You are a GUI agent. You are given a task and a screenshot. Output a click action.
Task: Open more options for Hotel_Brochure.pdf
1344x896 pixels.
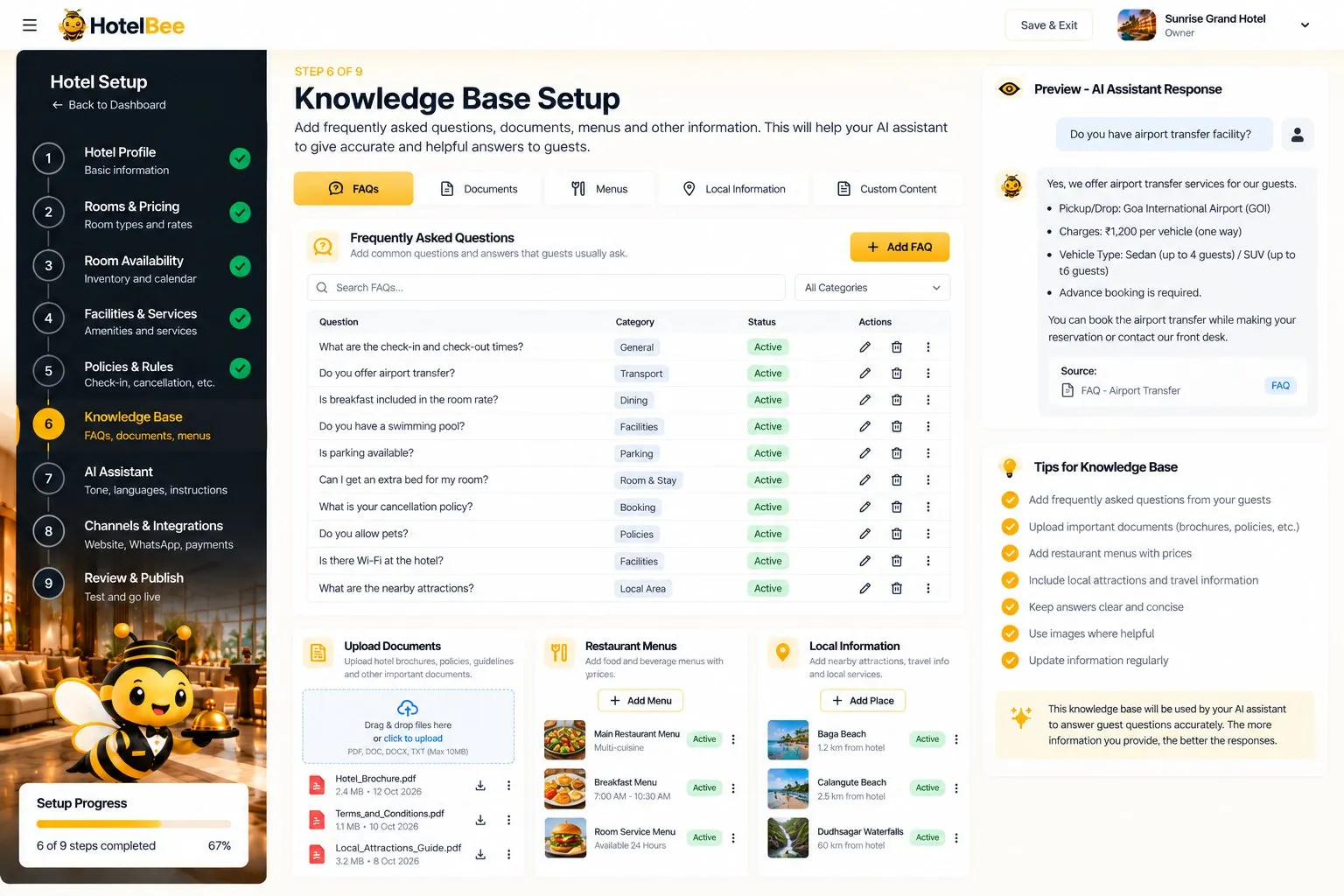click(x=508, y=786)
